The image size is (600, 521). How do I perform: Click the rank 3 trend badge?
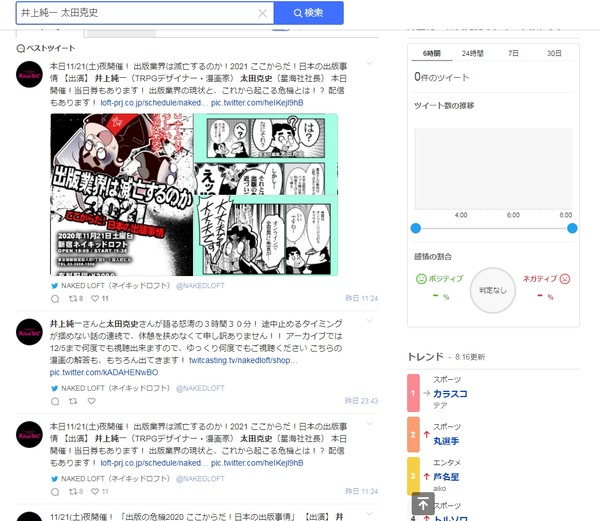click(x=413, y=476)
